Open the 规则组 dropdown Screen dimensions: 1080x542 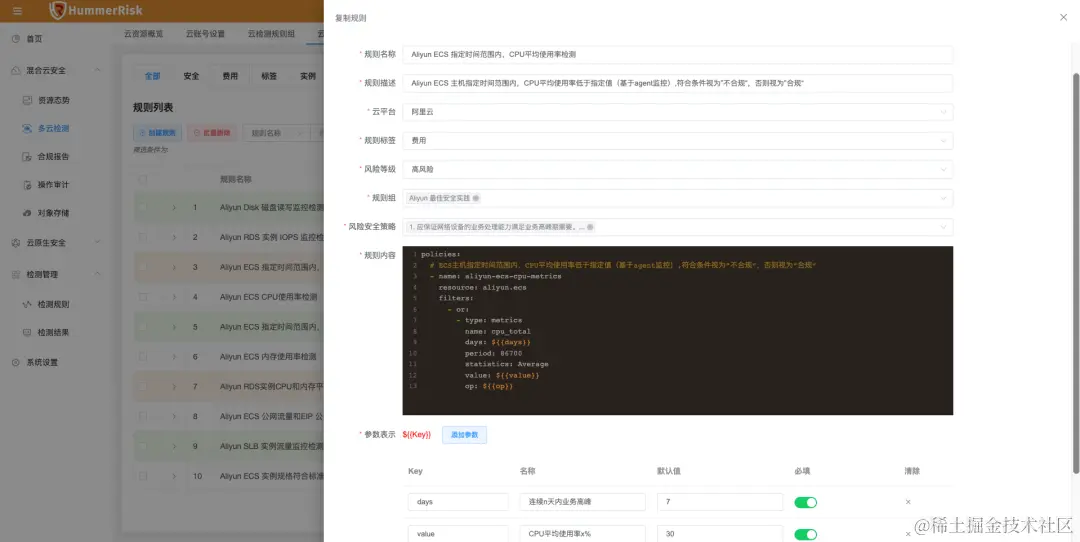coord(678,198)
